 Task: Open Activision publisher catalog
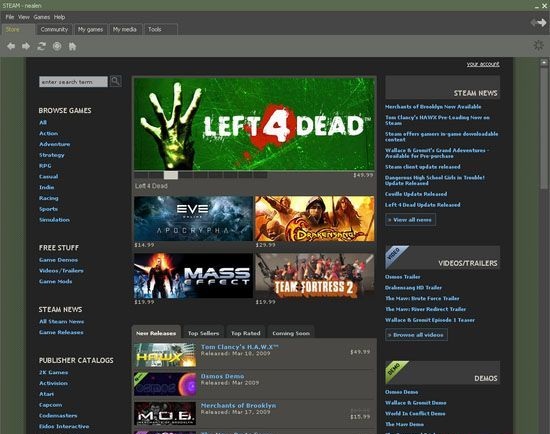[x=53, y=383]
